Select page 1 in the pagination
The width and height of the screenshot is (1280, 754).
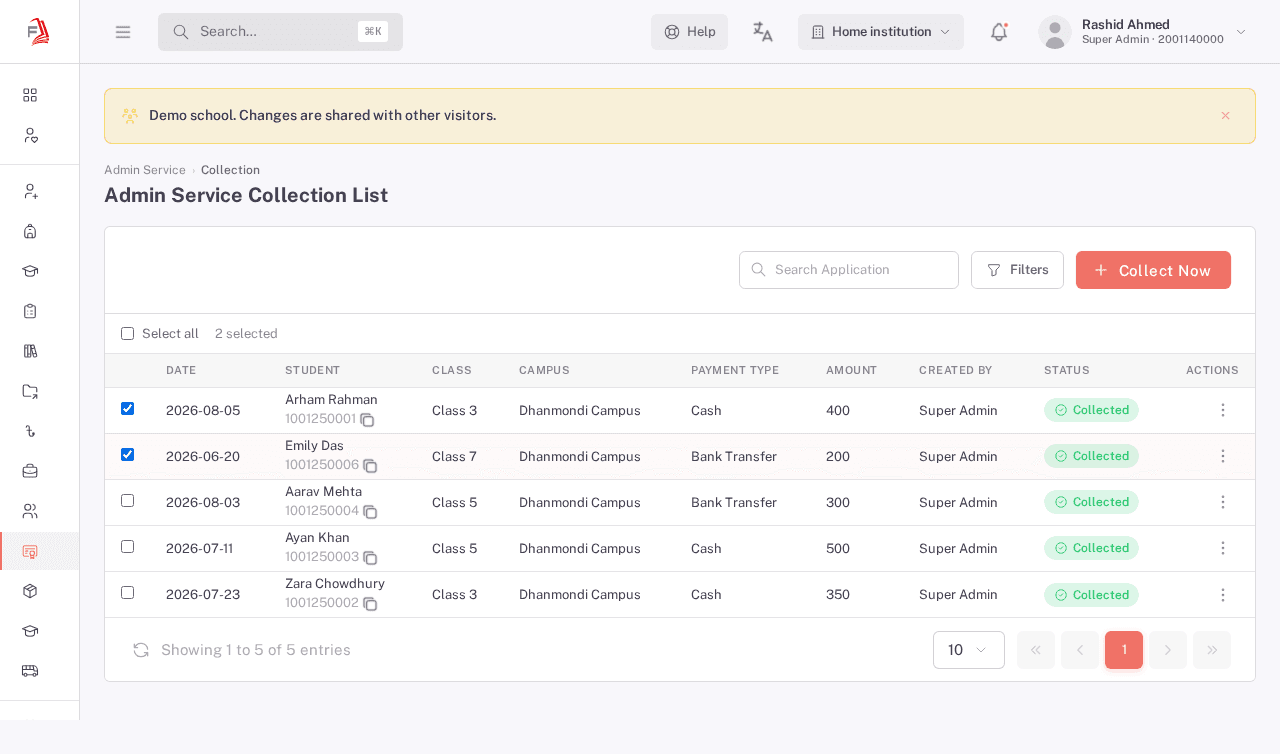coord(1124,650)
